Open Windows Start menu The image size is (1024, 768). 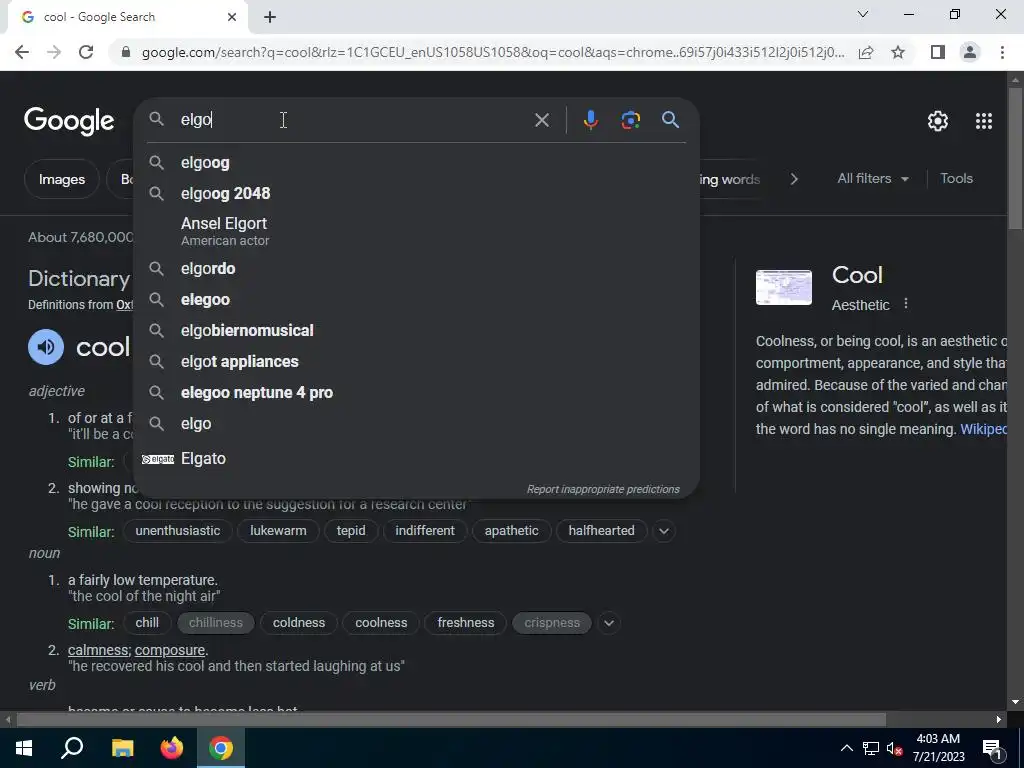24,748
